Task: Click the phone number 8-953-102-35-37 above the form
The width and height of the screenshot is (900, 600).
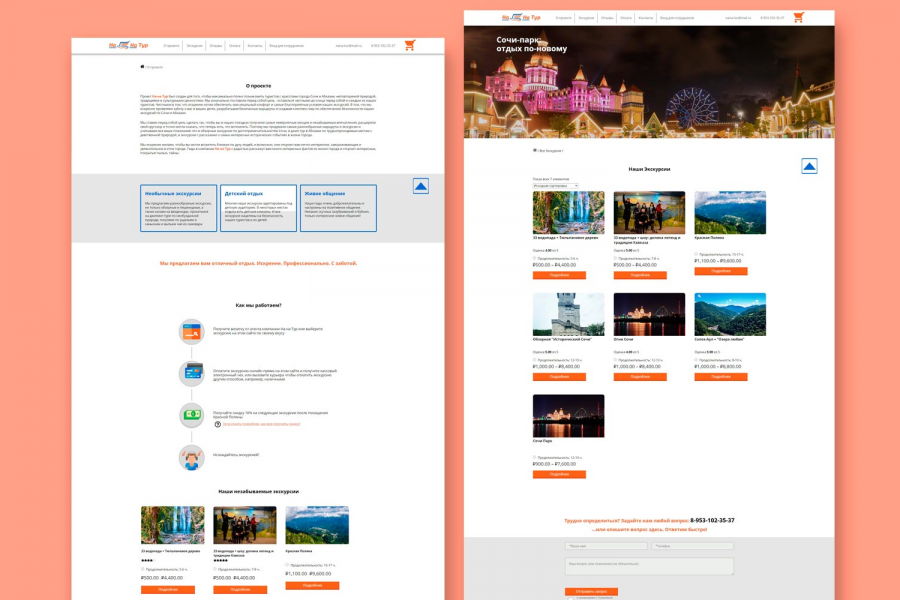Action: 712,520
